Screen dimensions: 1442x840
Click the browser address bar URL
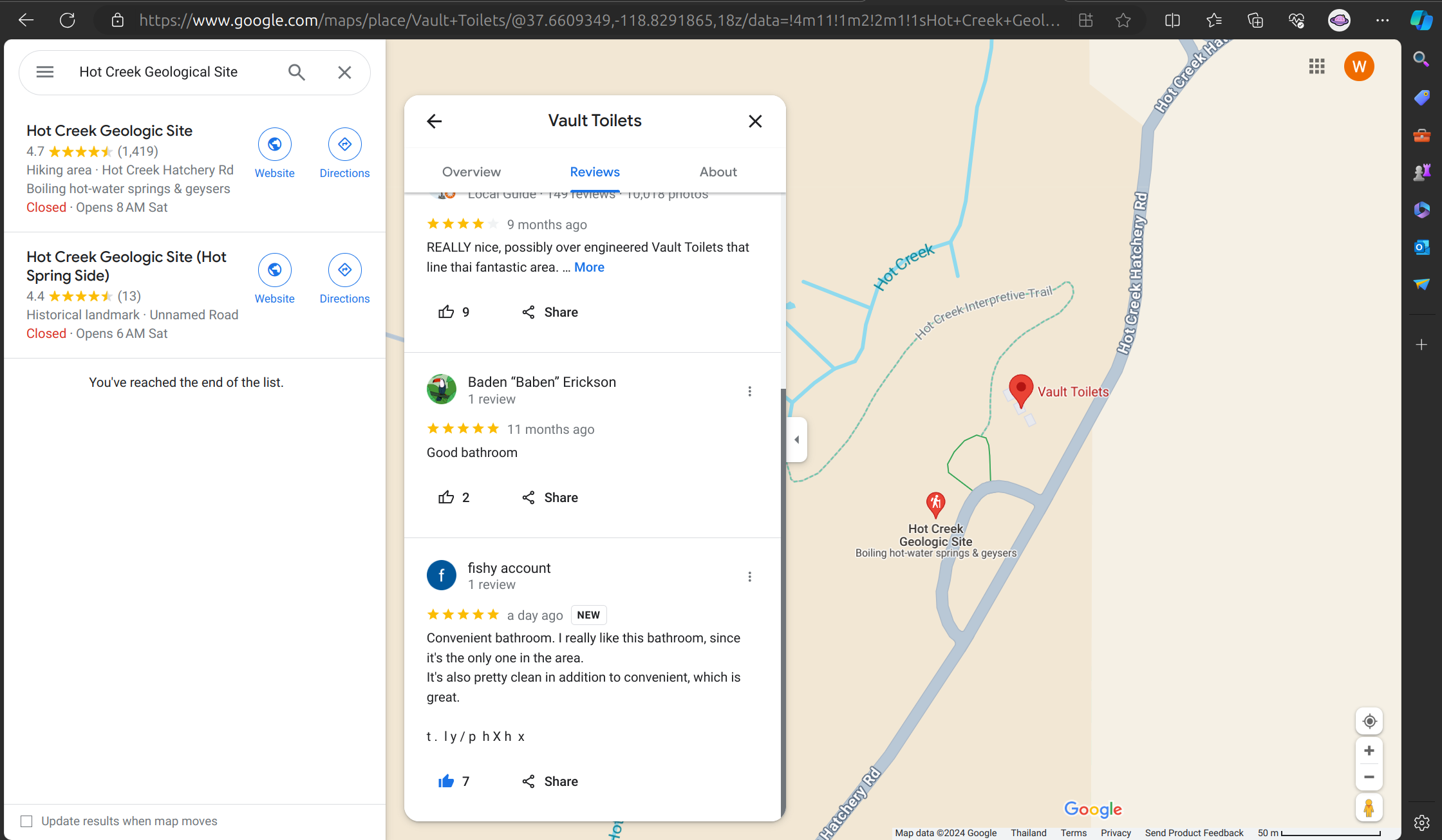[599, 21]
